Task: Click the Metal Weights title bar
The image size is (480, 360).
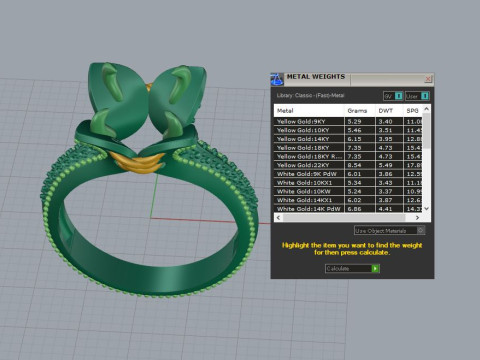Action: click(x=353, y=79)
